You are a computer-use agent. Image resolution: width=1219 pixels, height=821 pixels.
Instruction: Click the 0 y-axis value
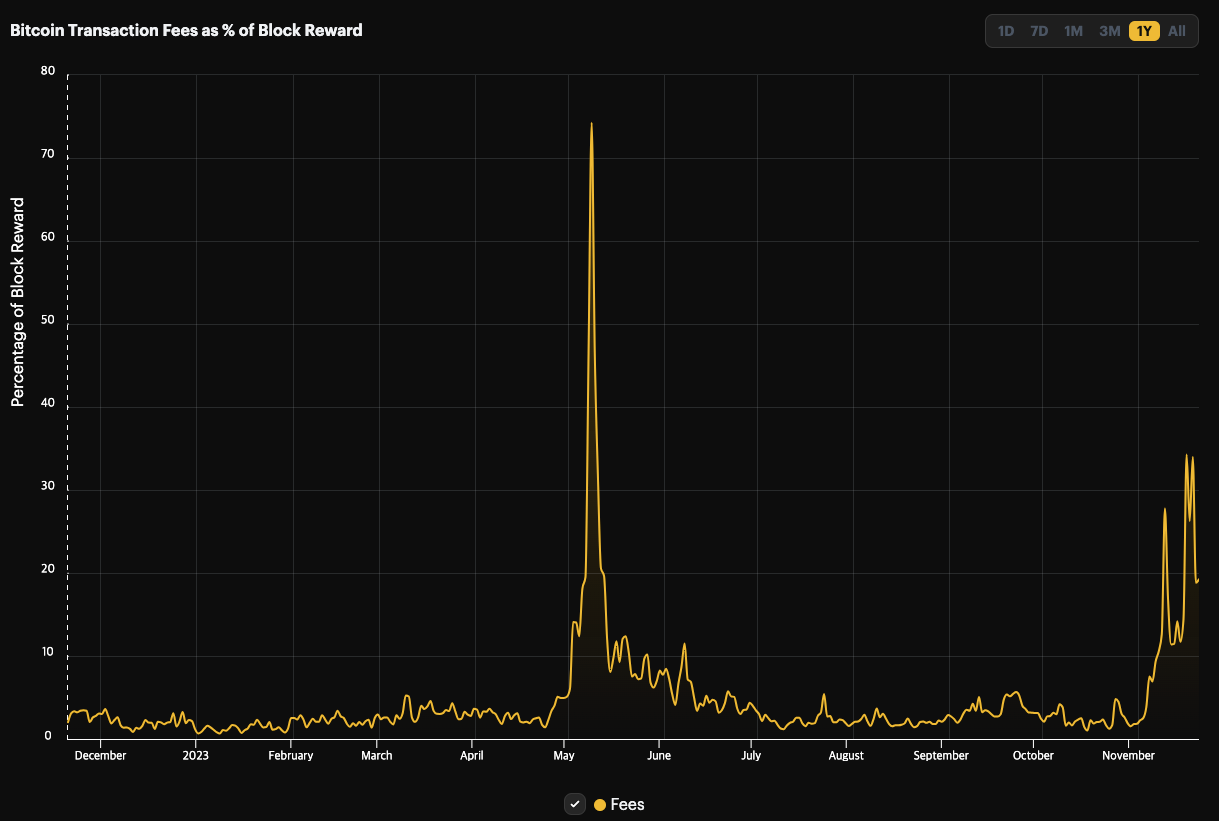point(48,735)
